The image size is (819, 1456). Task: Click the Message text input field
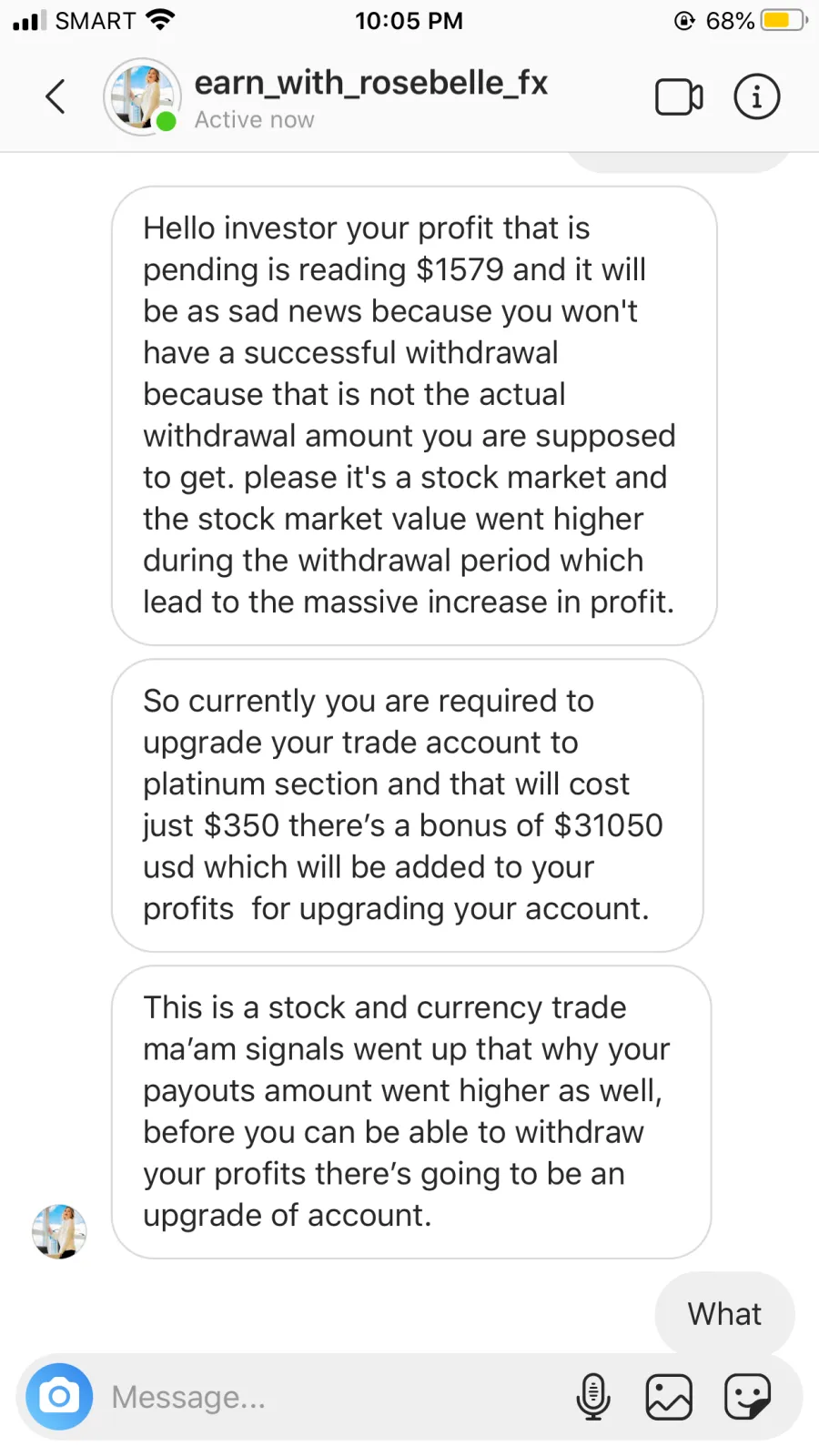tap(328, 1397)
